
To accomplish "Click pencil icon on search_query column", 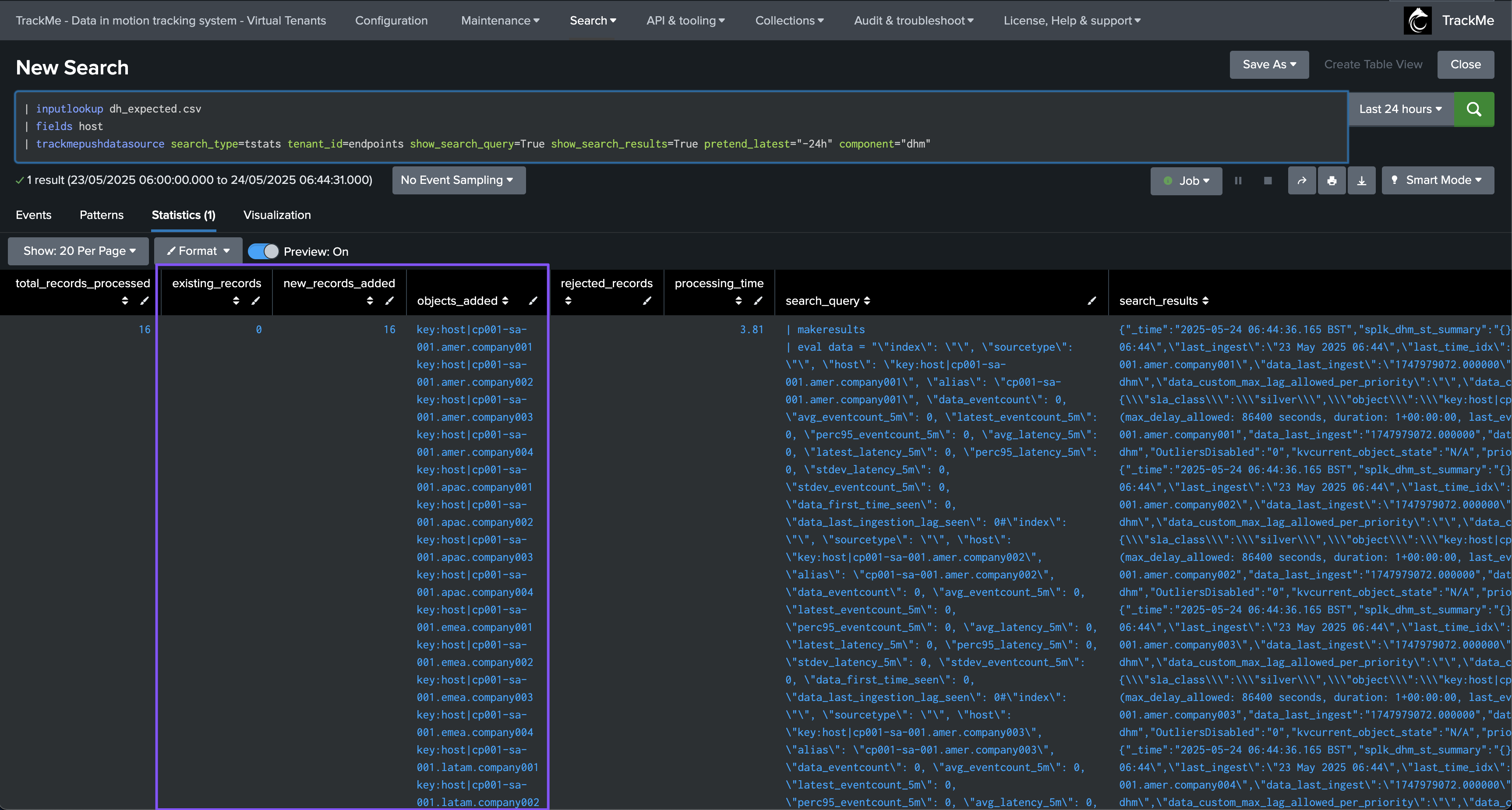I will [1092, 301].
